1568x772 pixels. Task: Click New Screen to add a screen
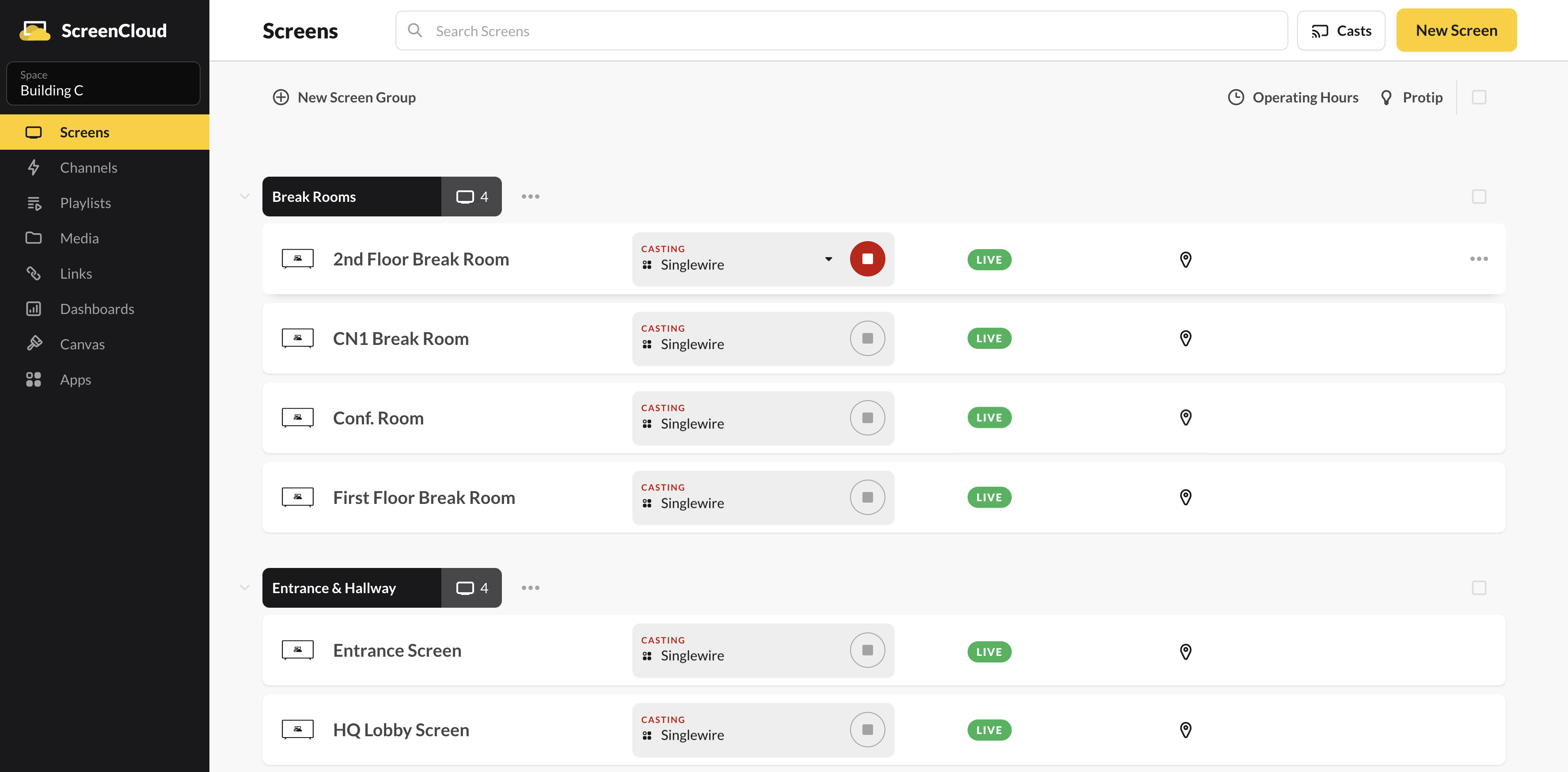pos(1457,30)
